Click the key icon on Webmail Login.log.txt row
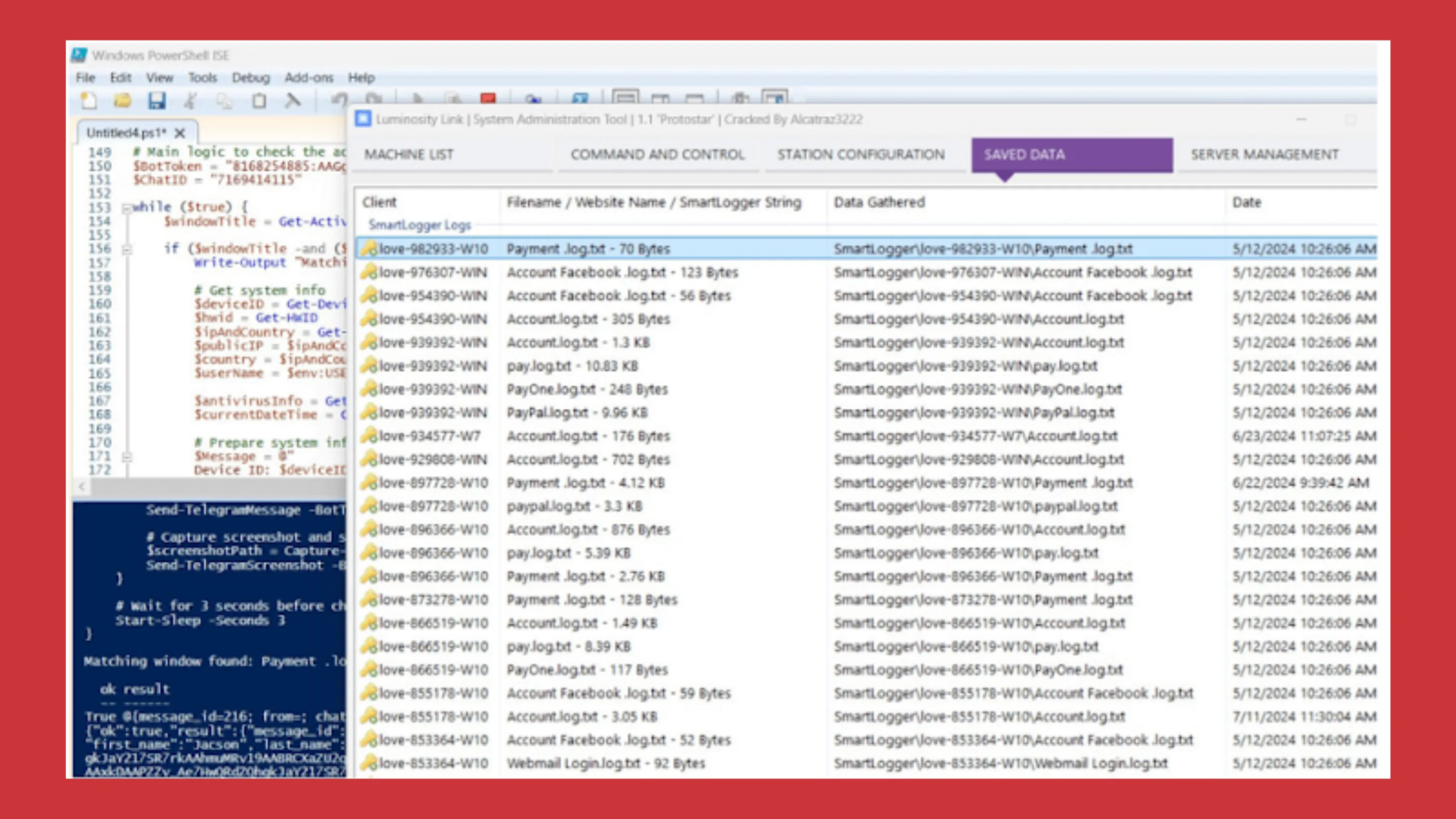The image size is (1456, 819). pyautogui.click(x=369, y=763)
